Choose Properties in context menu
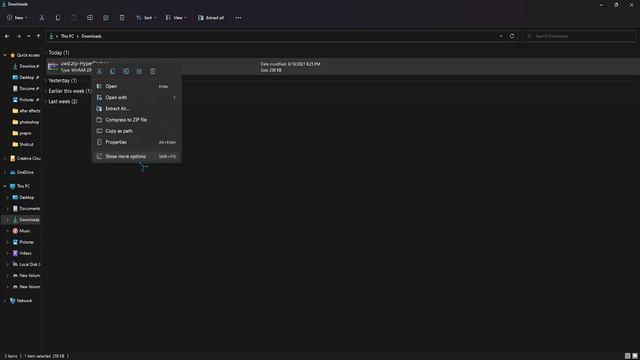Image resolution: width=640 pixels, height=360 pixels. tap(136, 142)
